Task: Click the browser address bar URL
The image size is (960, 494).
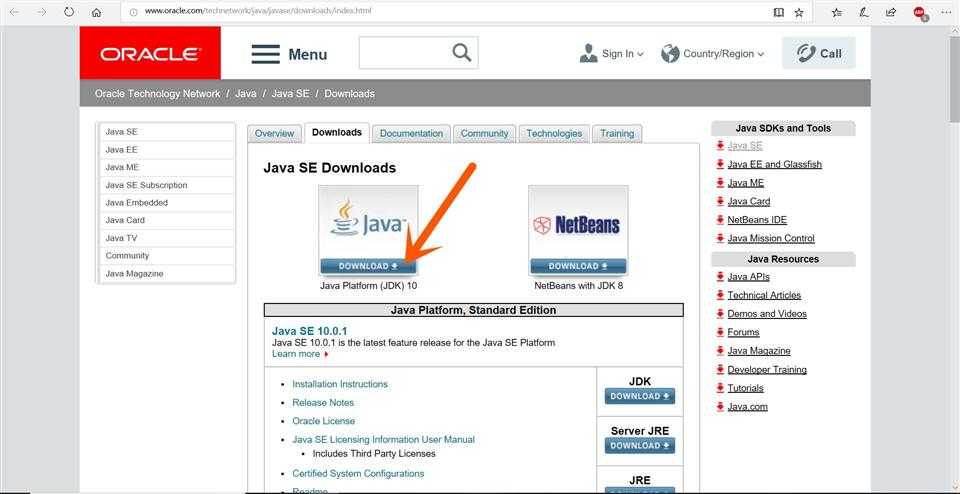Action: click(x=258, y=11)
